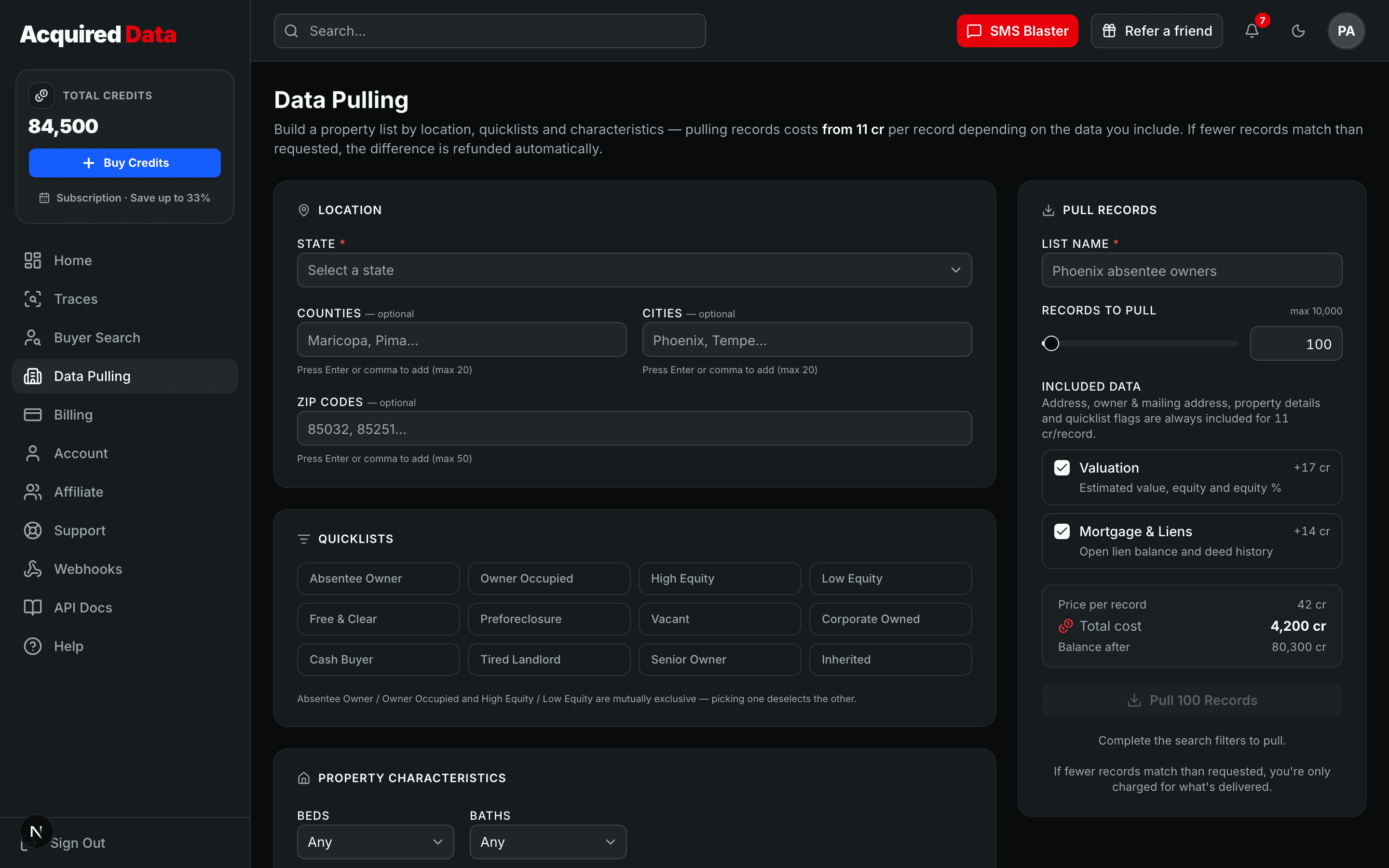Click the List Name input field
This screenshot has width=1389, height=868.
click(1192, 271)
